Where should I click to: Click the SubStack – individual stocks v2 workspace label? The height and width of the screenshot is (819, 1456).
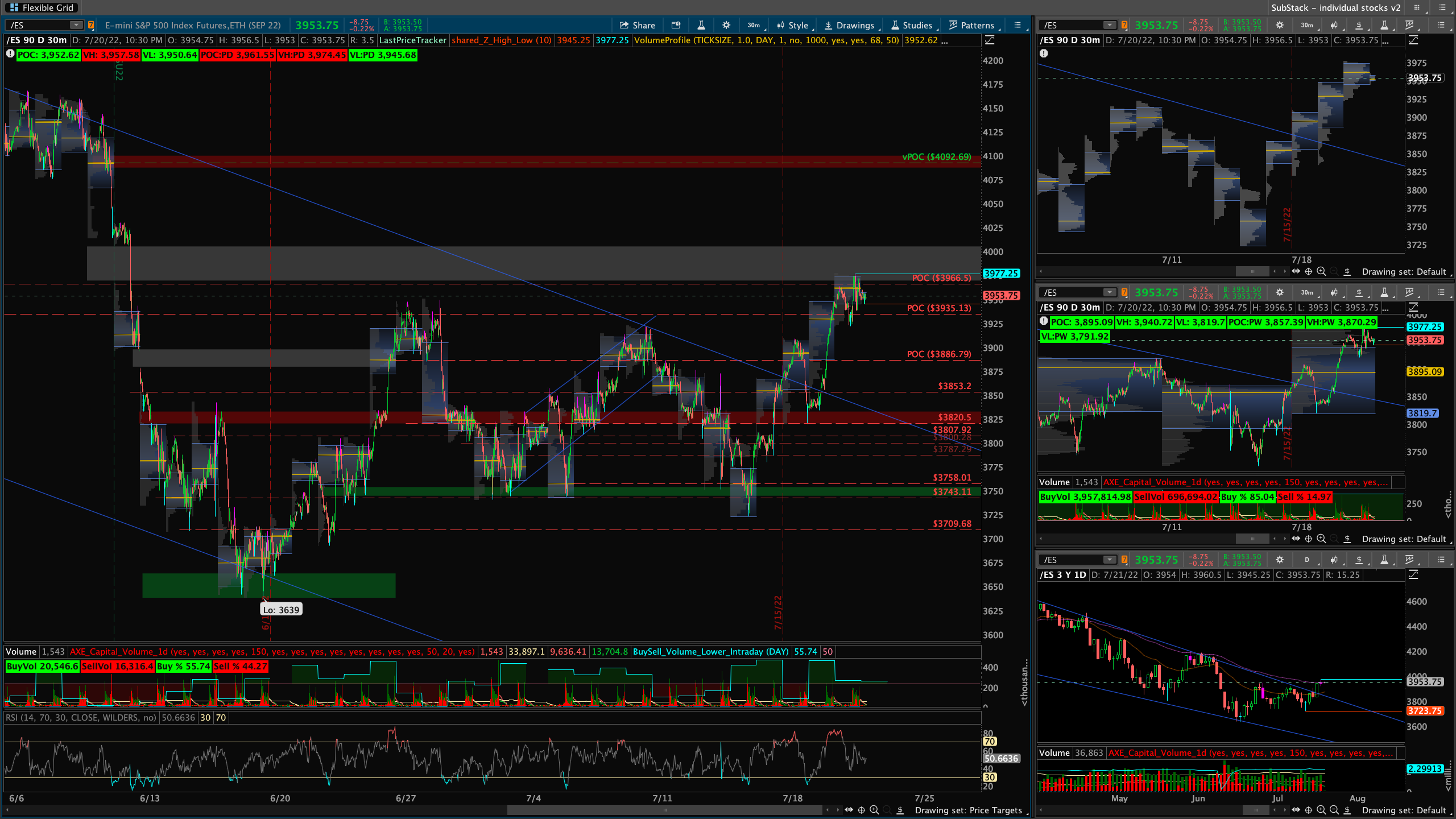(1335, 7)
